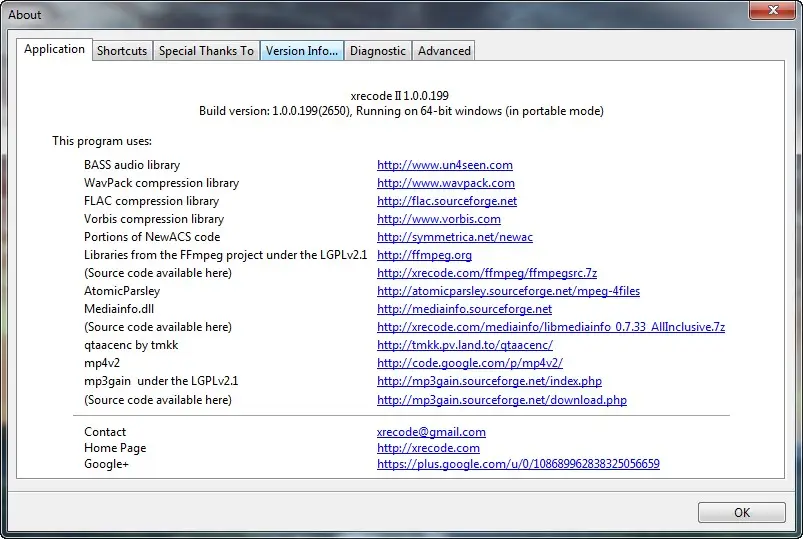
Task: Click the 'This program uses:' heading
Action: (102, 141)
